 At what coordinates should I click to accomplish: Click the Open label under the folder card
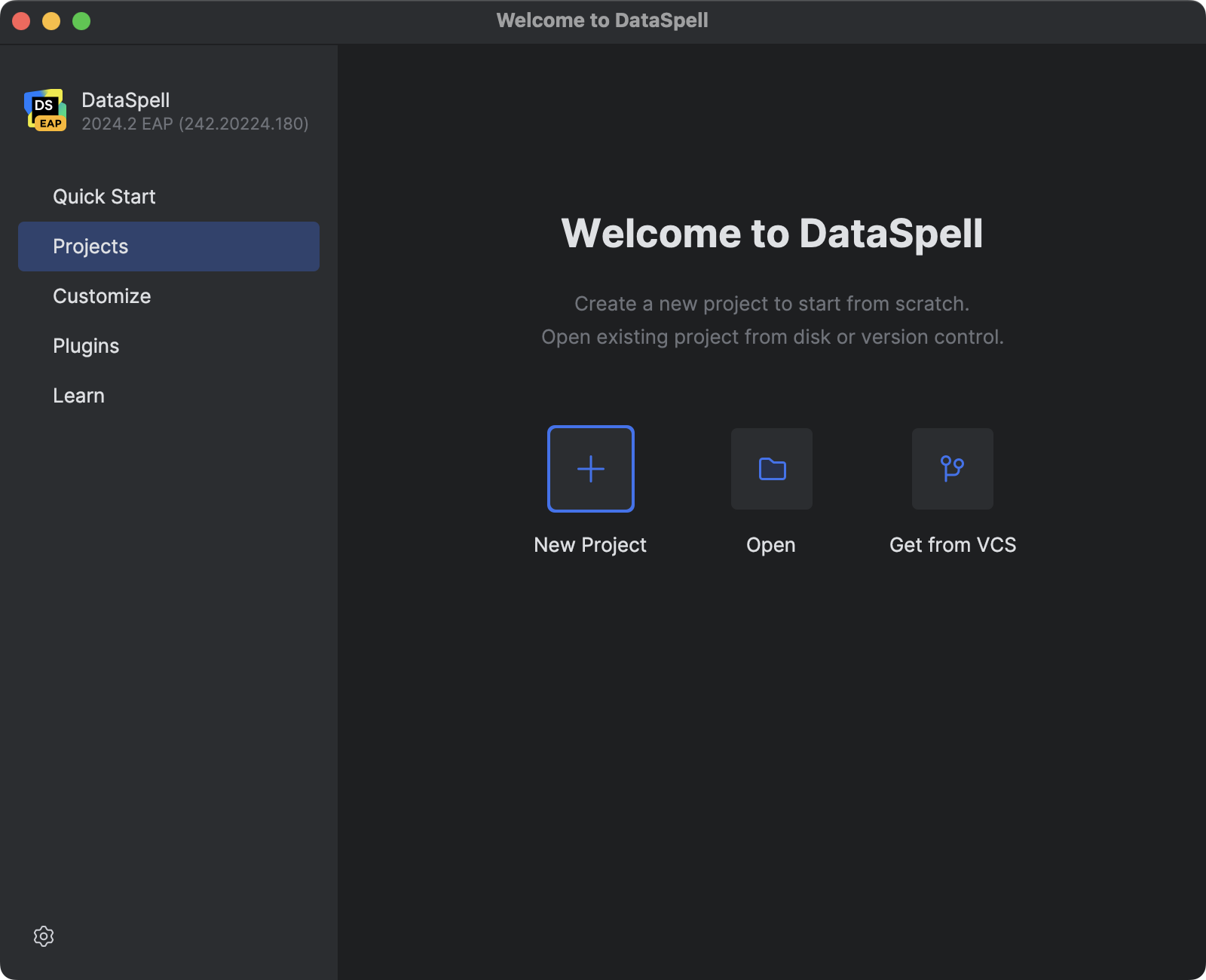coord(770,544)
